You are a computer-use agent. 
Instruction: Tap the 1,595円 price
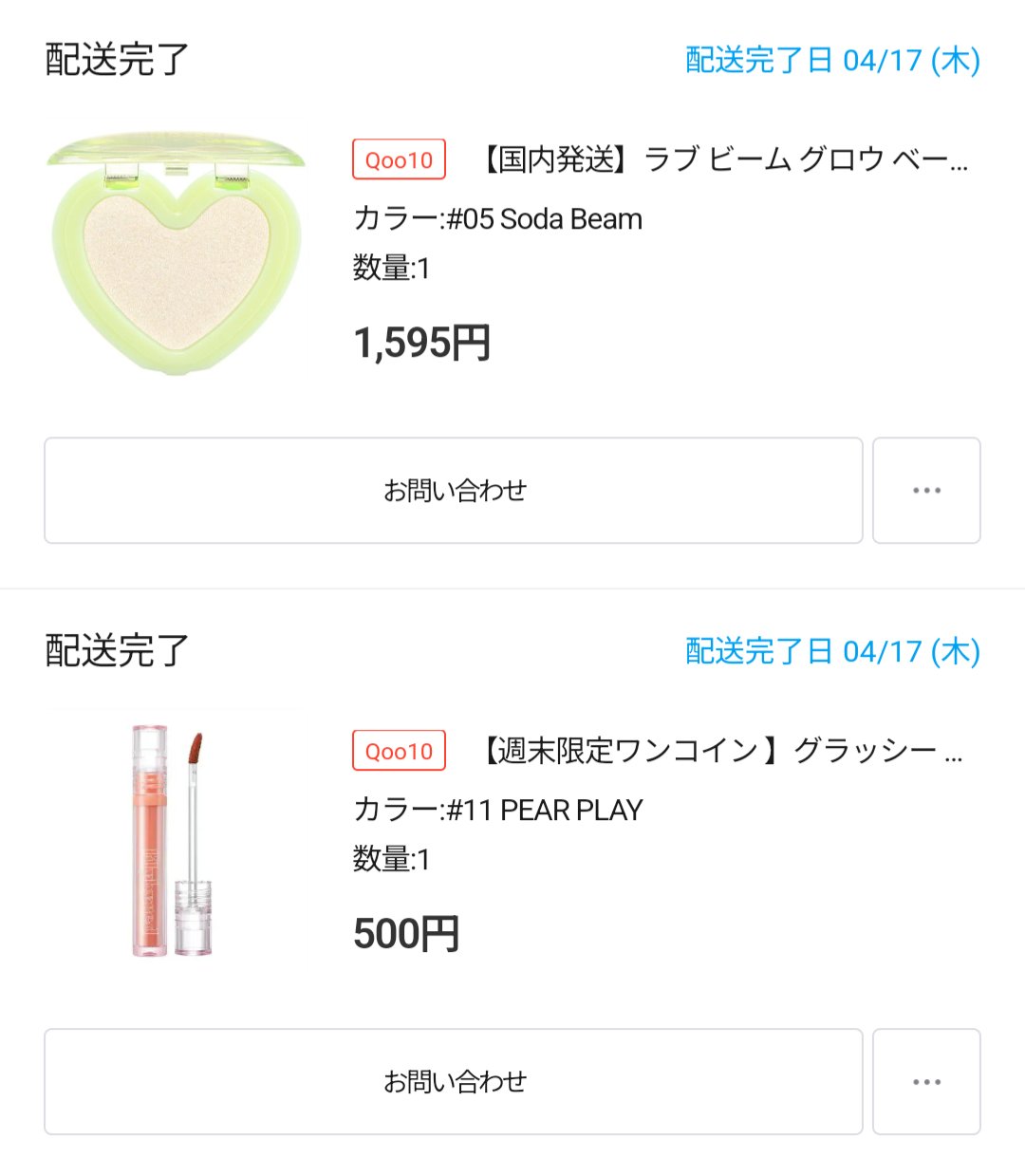[x=421, y=343]
